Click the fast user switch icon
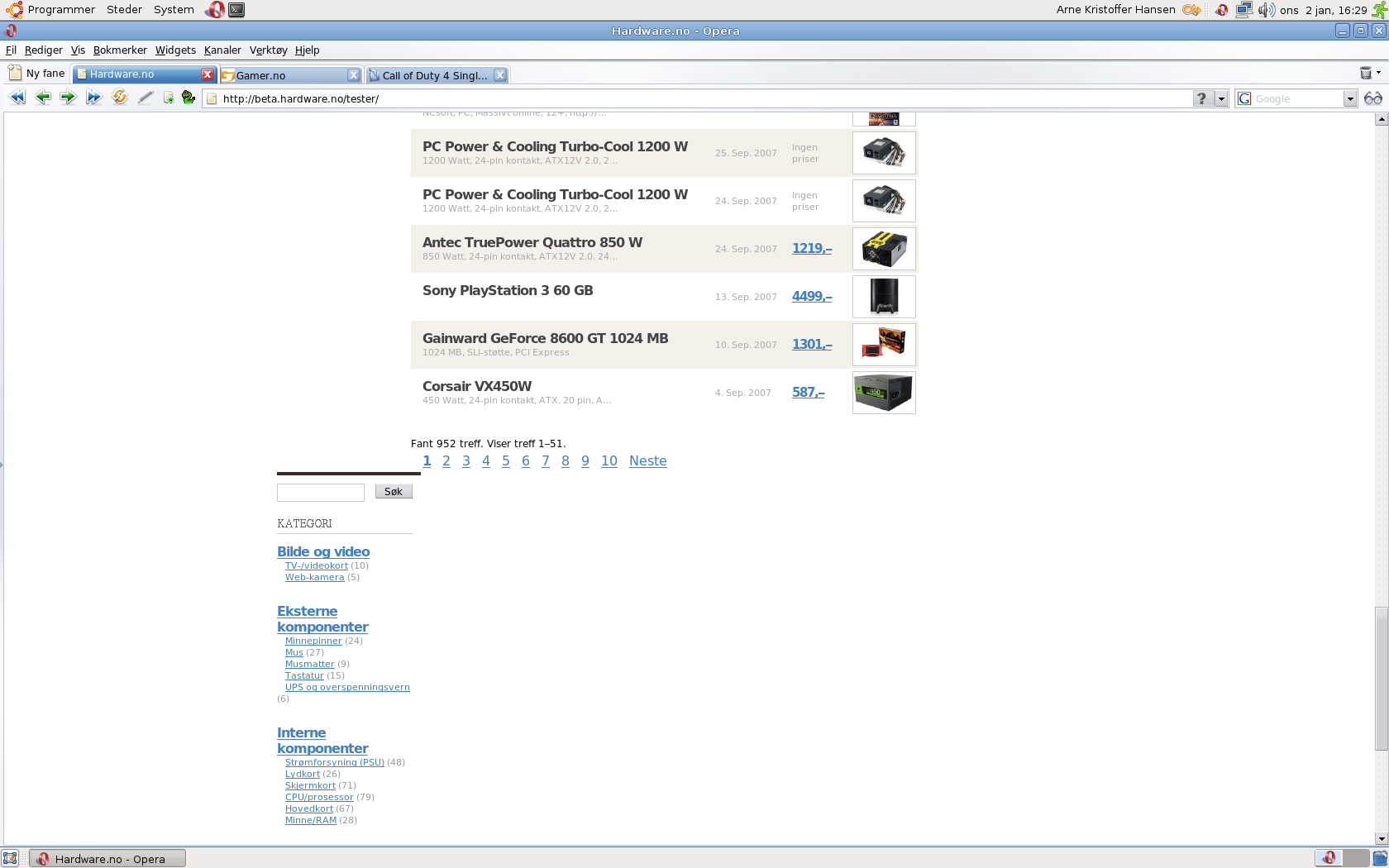Viewport: 1389px width, 868px height. (x=1191, y=10)
